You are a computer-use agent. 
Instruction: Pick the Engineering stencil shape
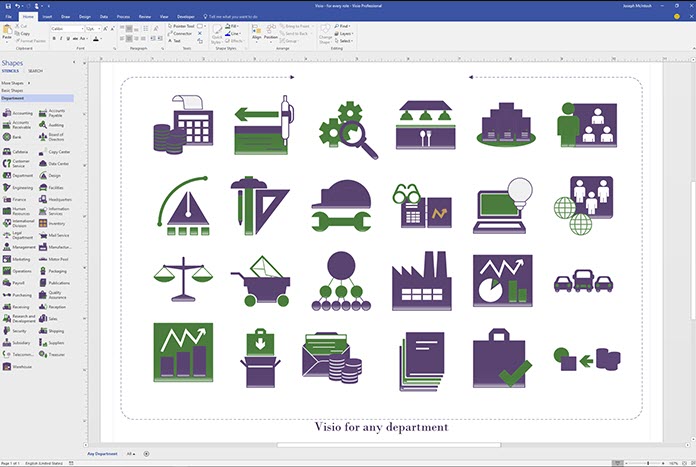[18, 188]
